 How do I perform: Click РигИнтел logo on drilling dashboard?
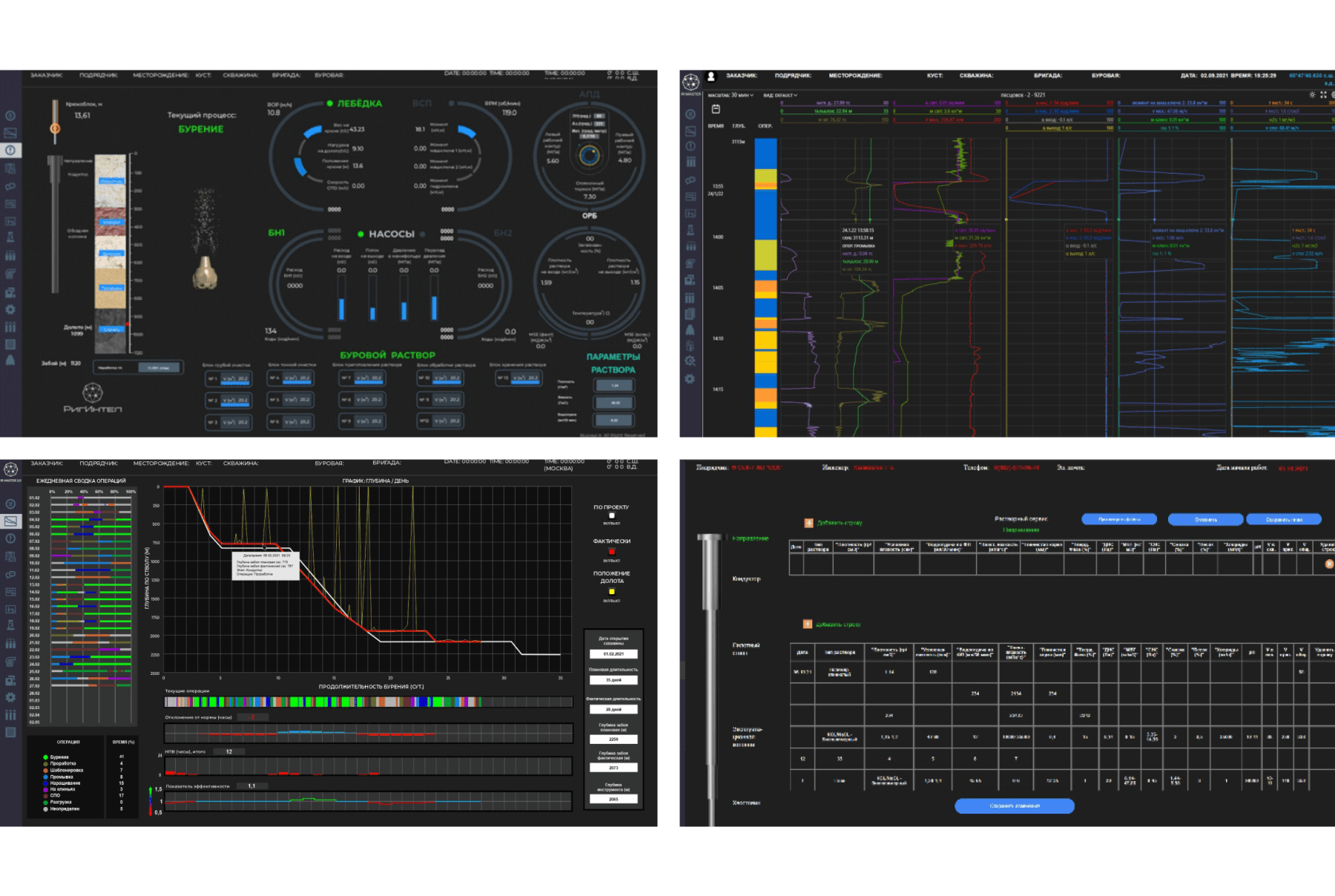click(92, 398)
